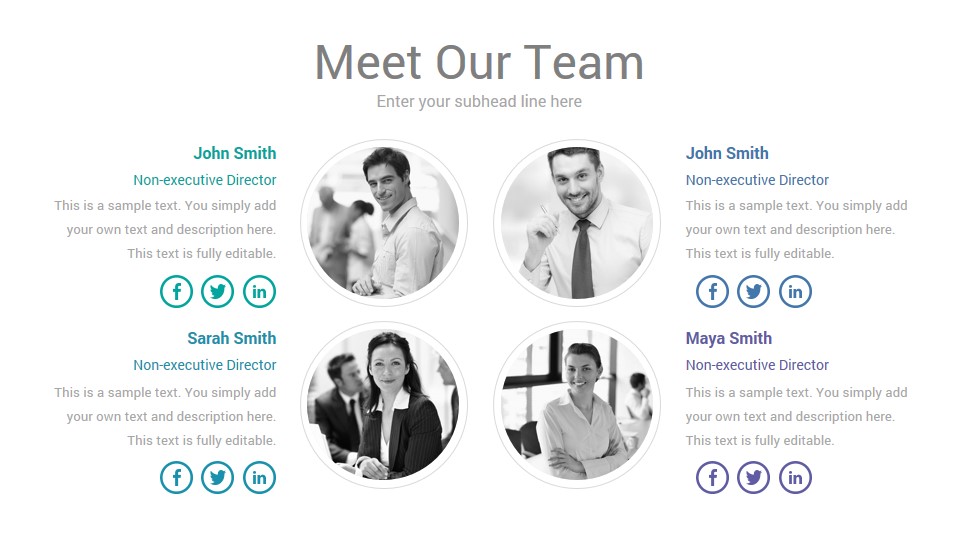Click Sarah Smith's Facebook icon
Screen dimensions: 960x540
[176, 478]
